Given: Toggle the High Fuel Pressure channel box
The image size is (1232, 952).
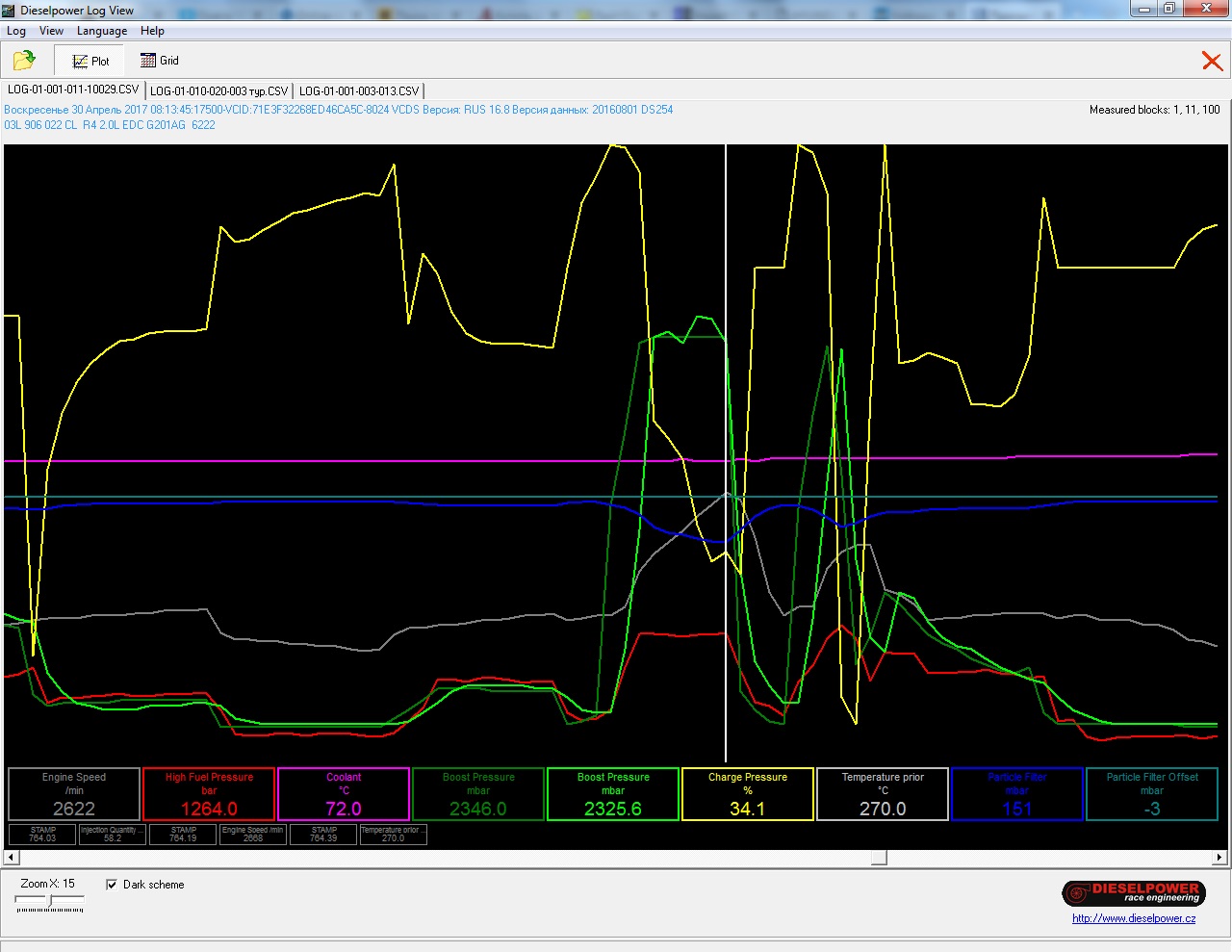Looking at the screenshot, I should pos(209,794).
